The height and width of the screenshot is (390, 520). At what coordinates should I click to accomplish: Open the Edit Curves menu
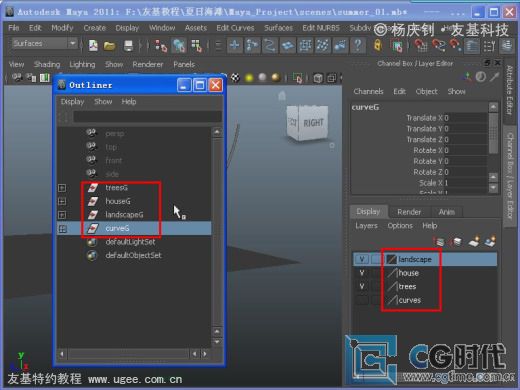(235, 28)
